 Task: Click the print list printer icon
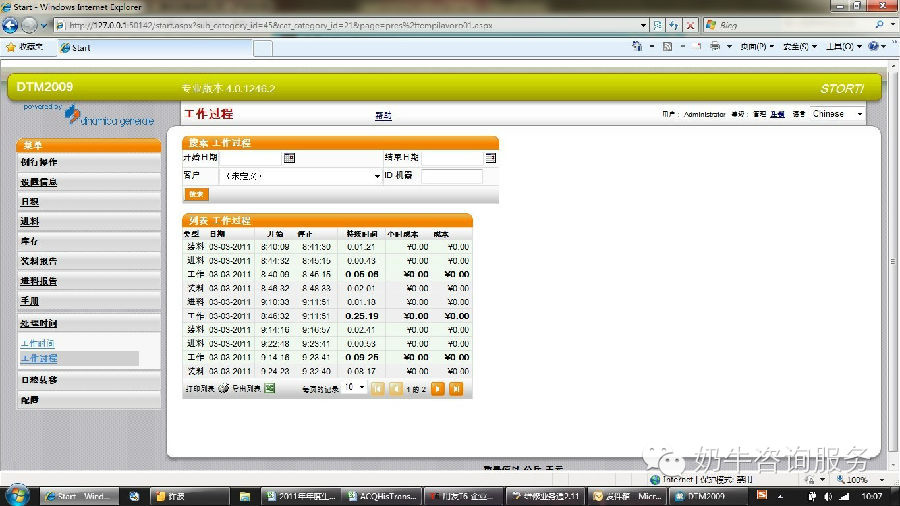point(223,388)
